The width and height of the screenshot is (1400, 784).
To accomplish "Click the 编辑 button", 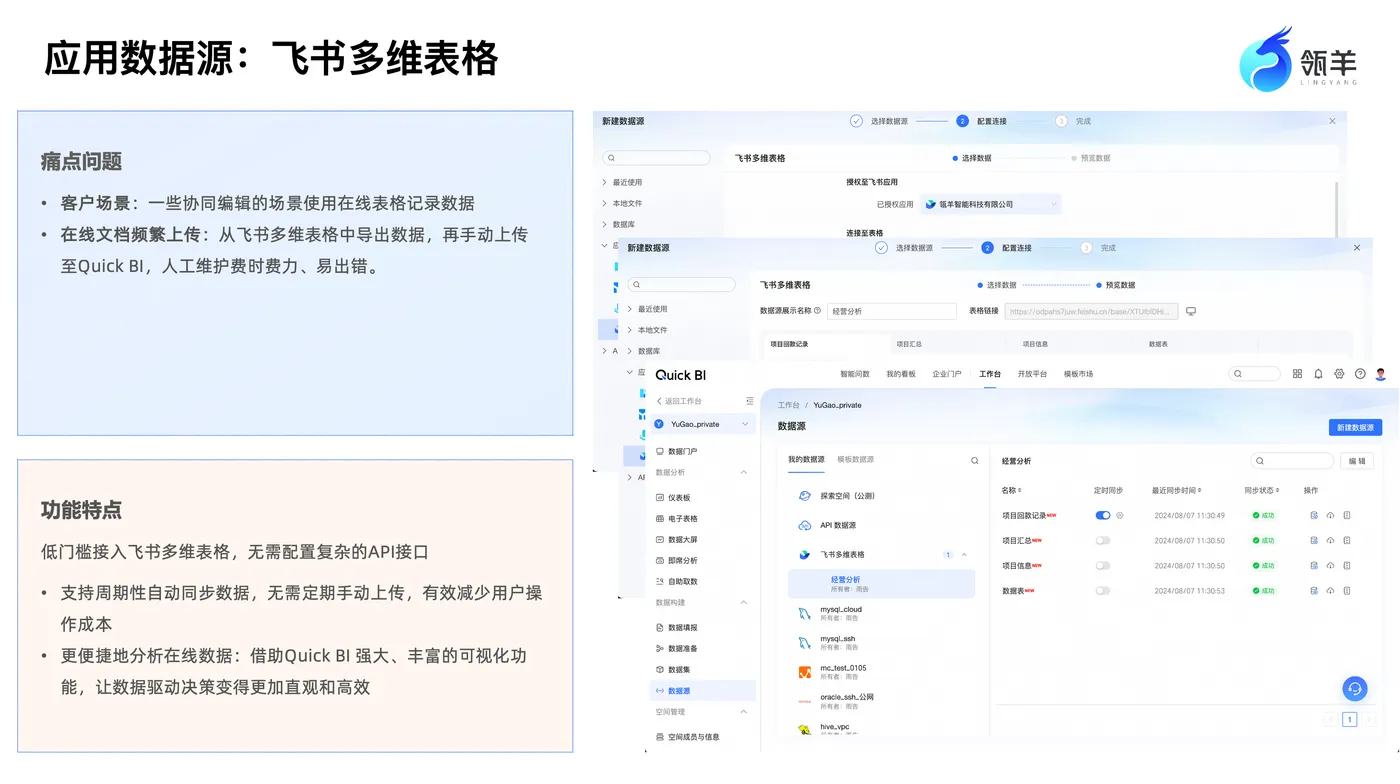I will [x=1357, y=461].
